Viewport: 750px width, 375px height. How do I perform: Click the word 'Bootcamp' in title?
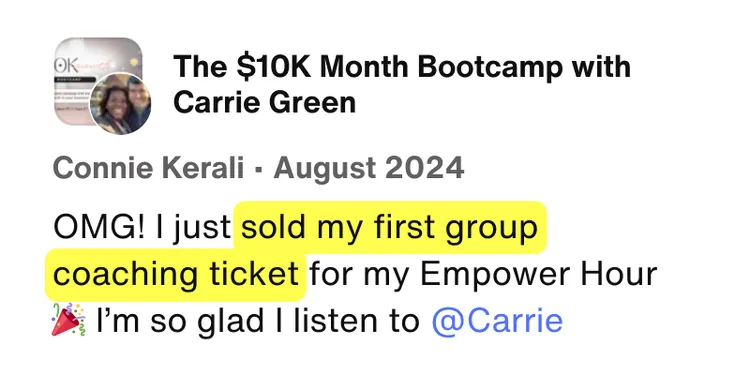point(491,68)
